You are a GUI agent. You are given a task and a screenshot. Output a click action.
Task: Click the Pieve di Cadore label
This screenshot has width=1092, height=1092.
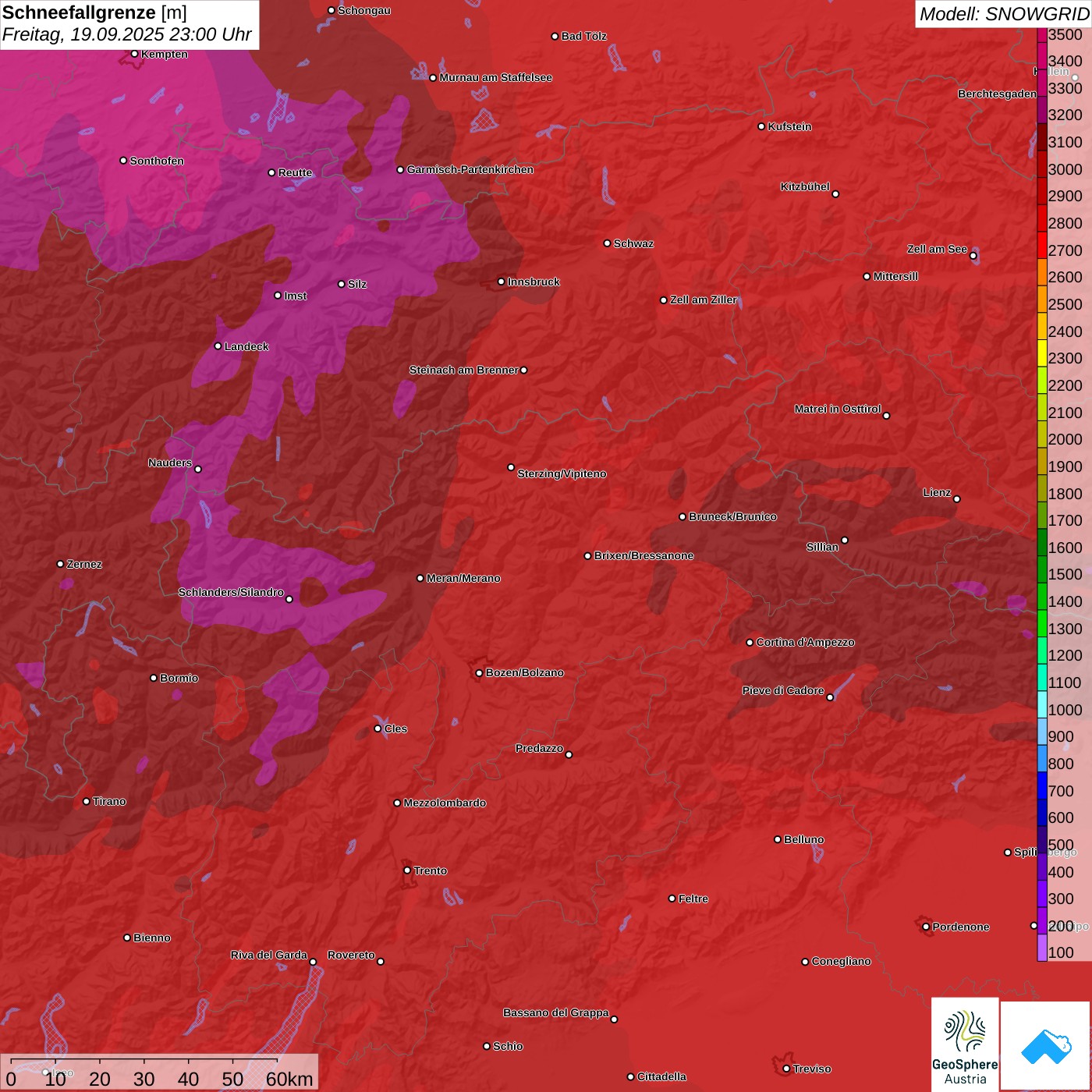pyautogui.click(x=783, y=691)
